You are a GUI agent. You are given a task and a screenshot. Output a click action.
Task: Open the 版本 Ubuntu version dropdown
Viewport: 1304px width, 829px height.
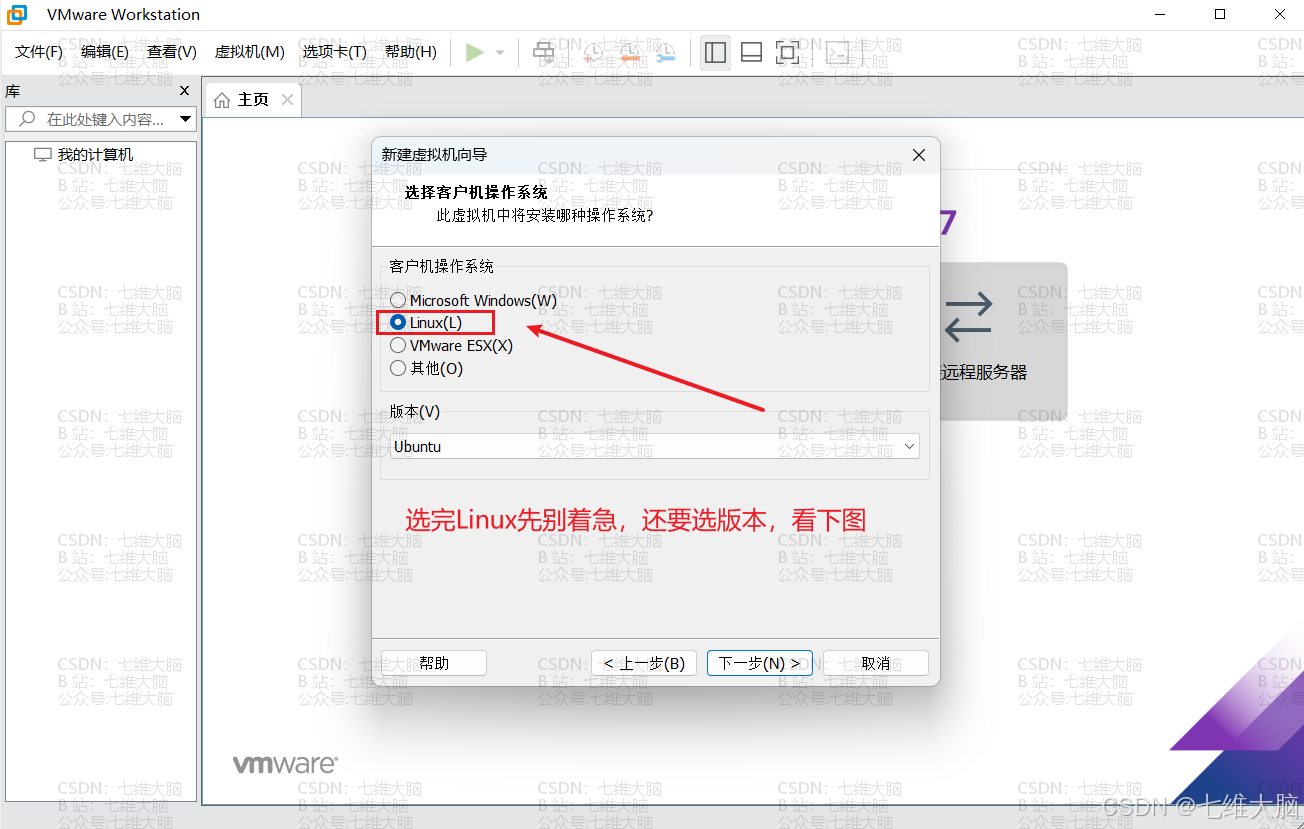pos(655,446)
